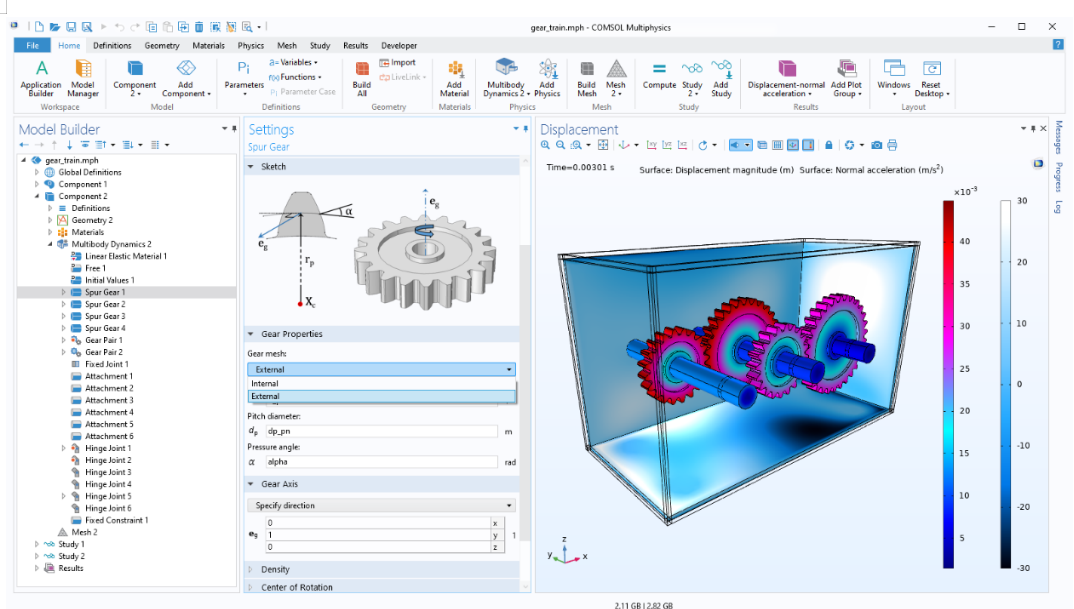Switch to the XZ view
The width and height of the screenshot is (1074, 609).
pyautogui.click(x=682, y=145)
